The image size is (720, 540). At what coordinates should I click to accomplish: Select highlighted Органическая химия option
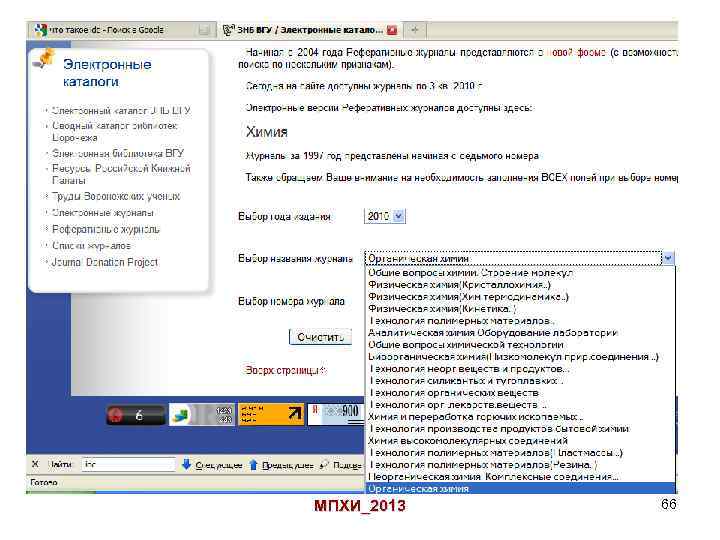(520, 489)
